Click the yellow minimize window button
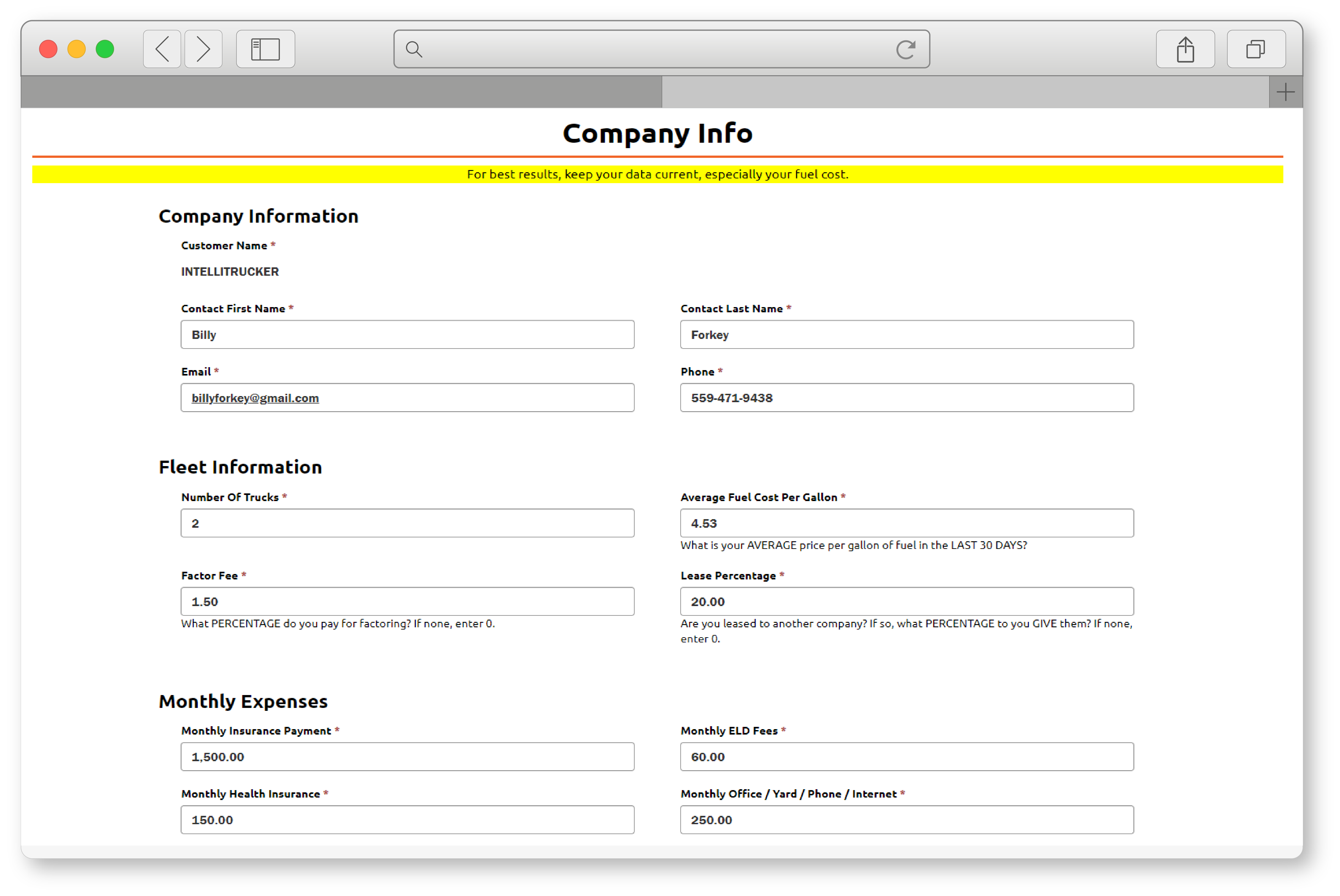The image size is (1340, 896). [x=77, y=49]
